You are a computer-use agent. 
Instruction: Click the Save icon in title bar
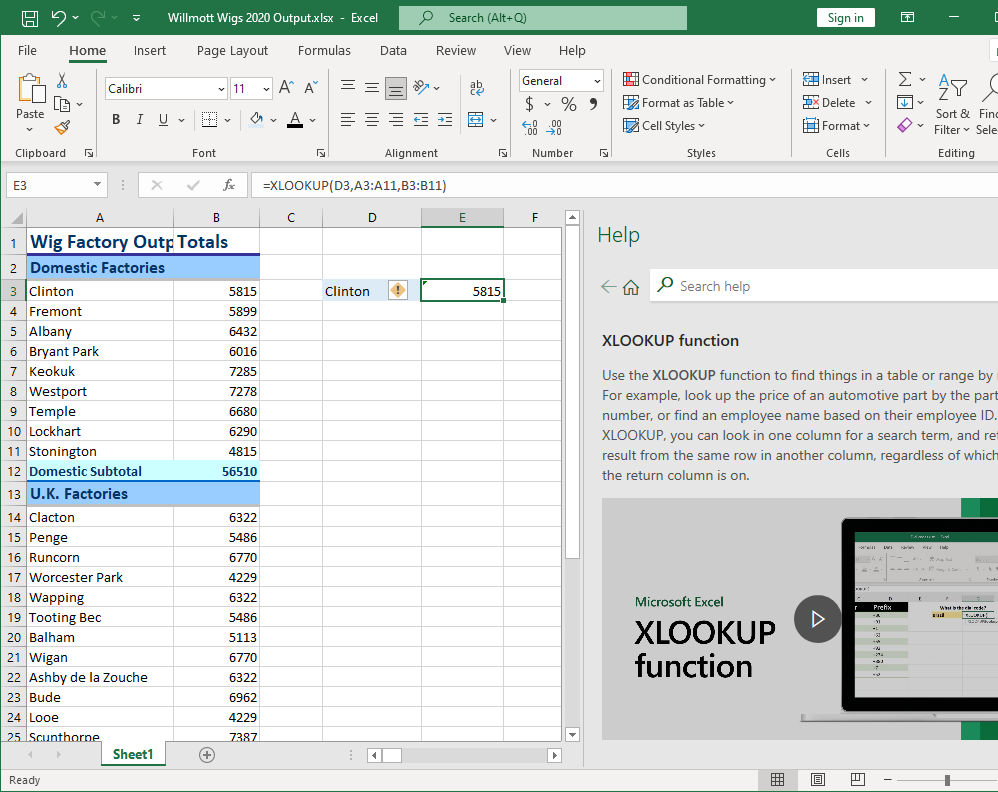coord(30,18)
